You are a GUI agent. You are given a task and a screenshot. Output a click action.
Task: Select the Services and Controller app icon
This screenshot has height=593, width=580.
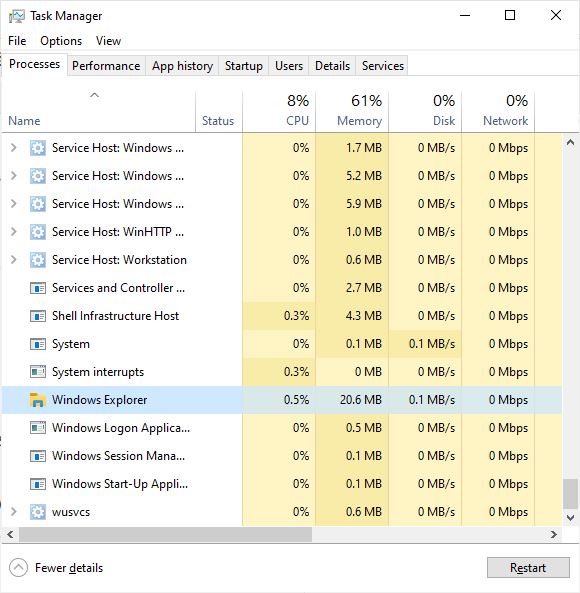coord(37,288)
